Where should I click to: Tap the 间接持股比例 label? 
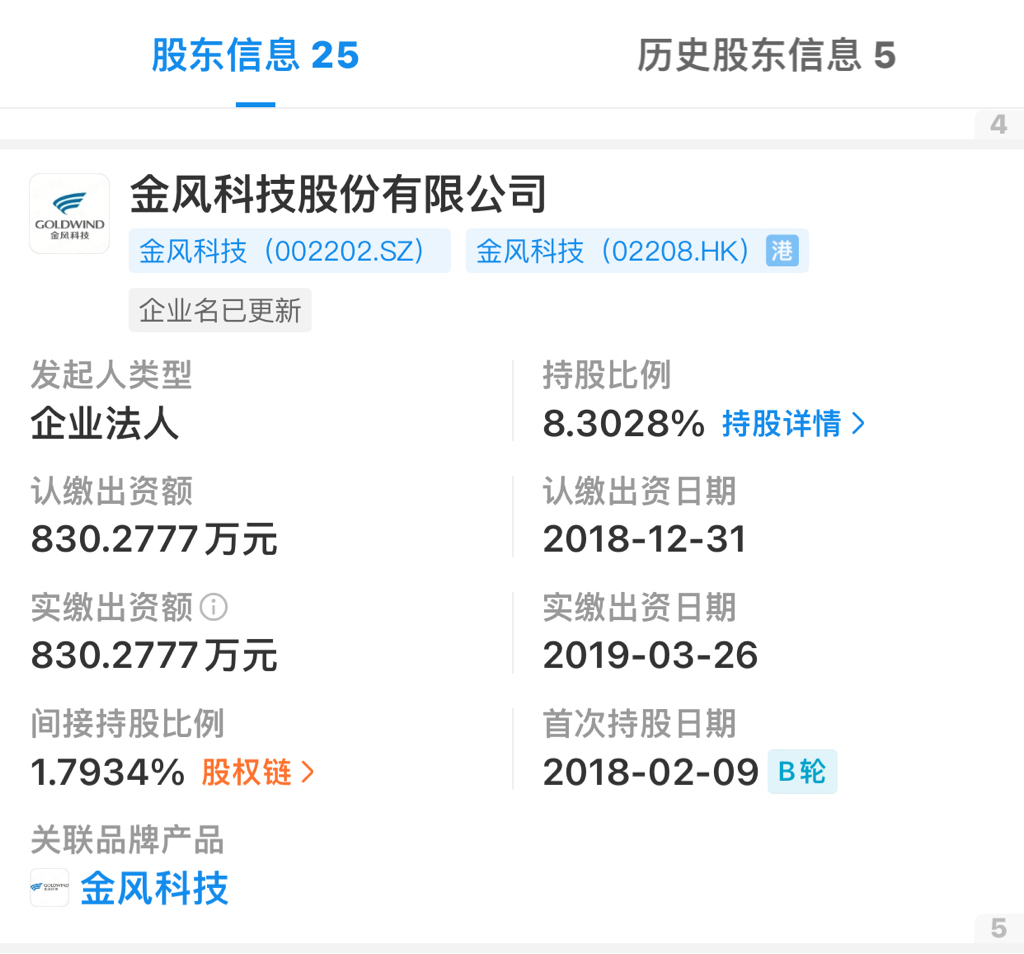127,723
